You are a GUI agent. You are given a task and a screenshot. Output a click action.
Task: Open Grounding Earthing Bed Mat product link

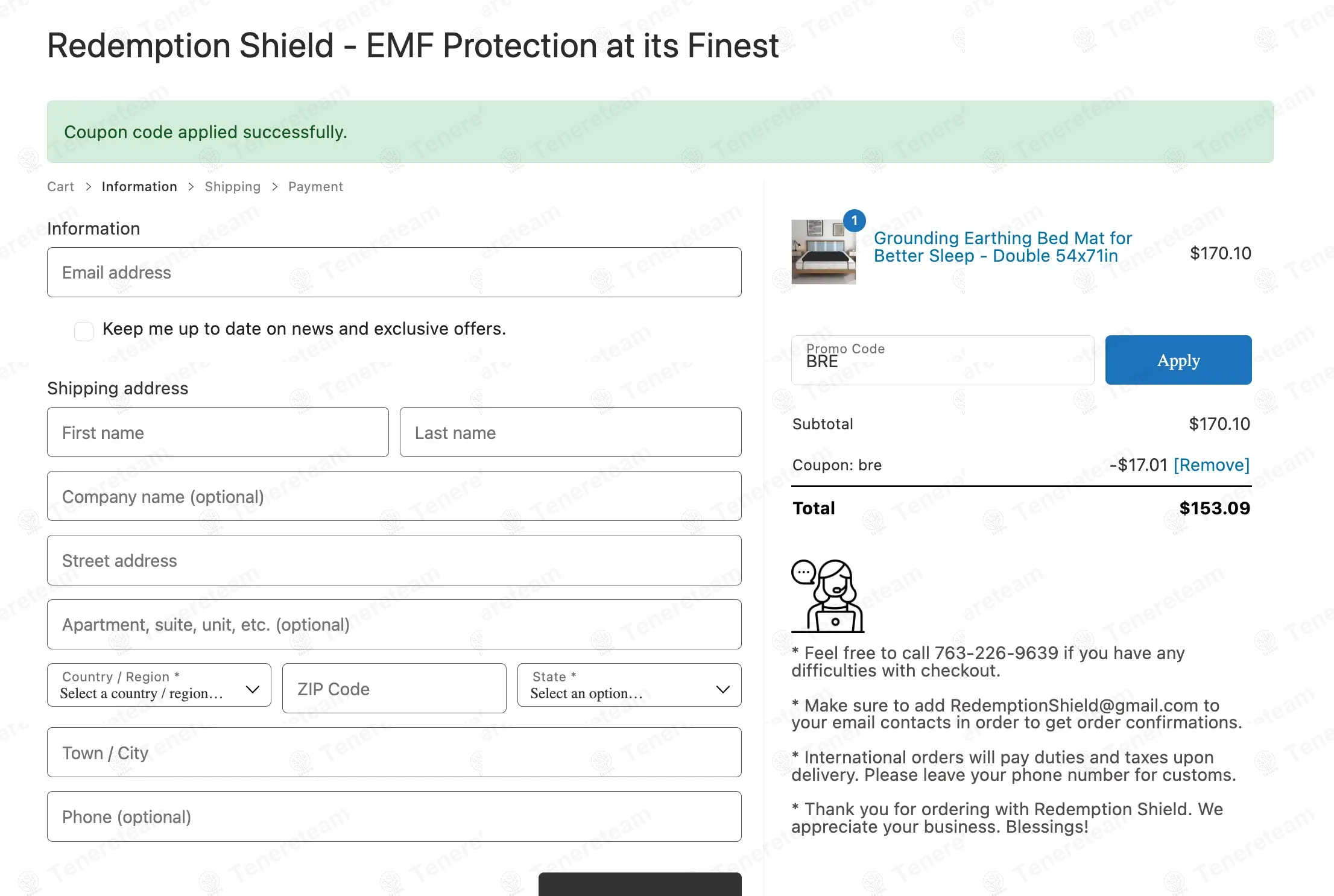[1002, 247]
